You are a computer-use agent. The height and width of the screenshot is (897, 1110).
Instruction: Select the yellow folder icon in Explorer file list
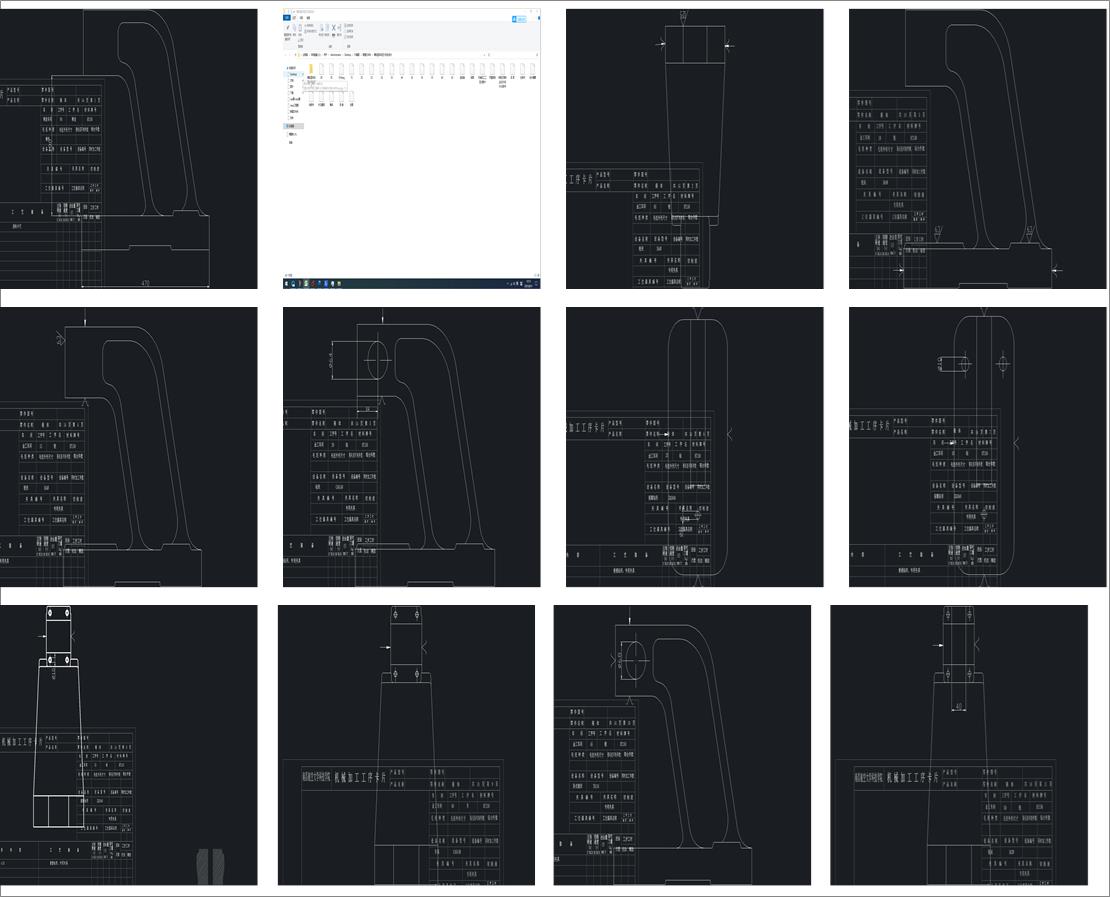tap(311, 69)
